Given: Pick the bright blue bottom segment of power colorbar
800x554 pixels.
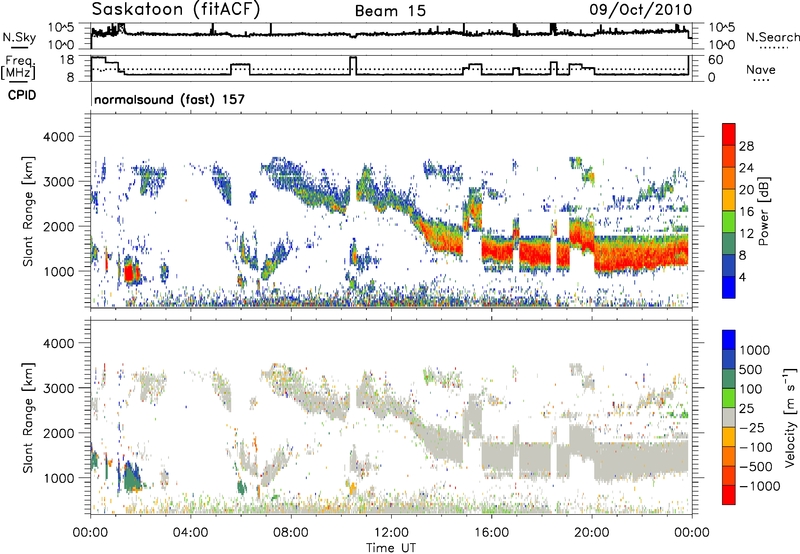Looking at the screenshot, I should [729, 287].
